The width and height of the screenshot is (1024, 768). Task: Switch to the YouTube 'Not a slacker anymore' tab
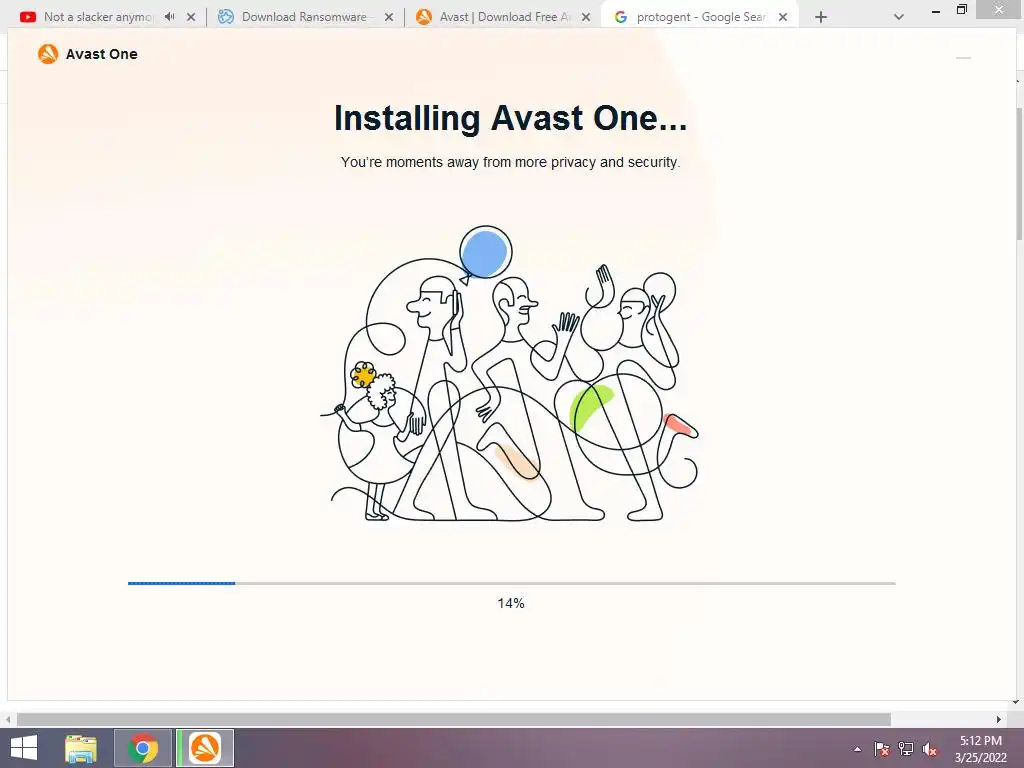click(98, 17)
